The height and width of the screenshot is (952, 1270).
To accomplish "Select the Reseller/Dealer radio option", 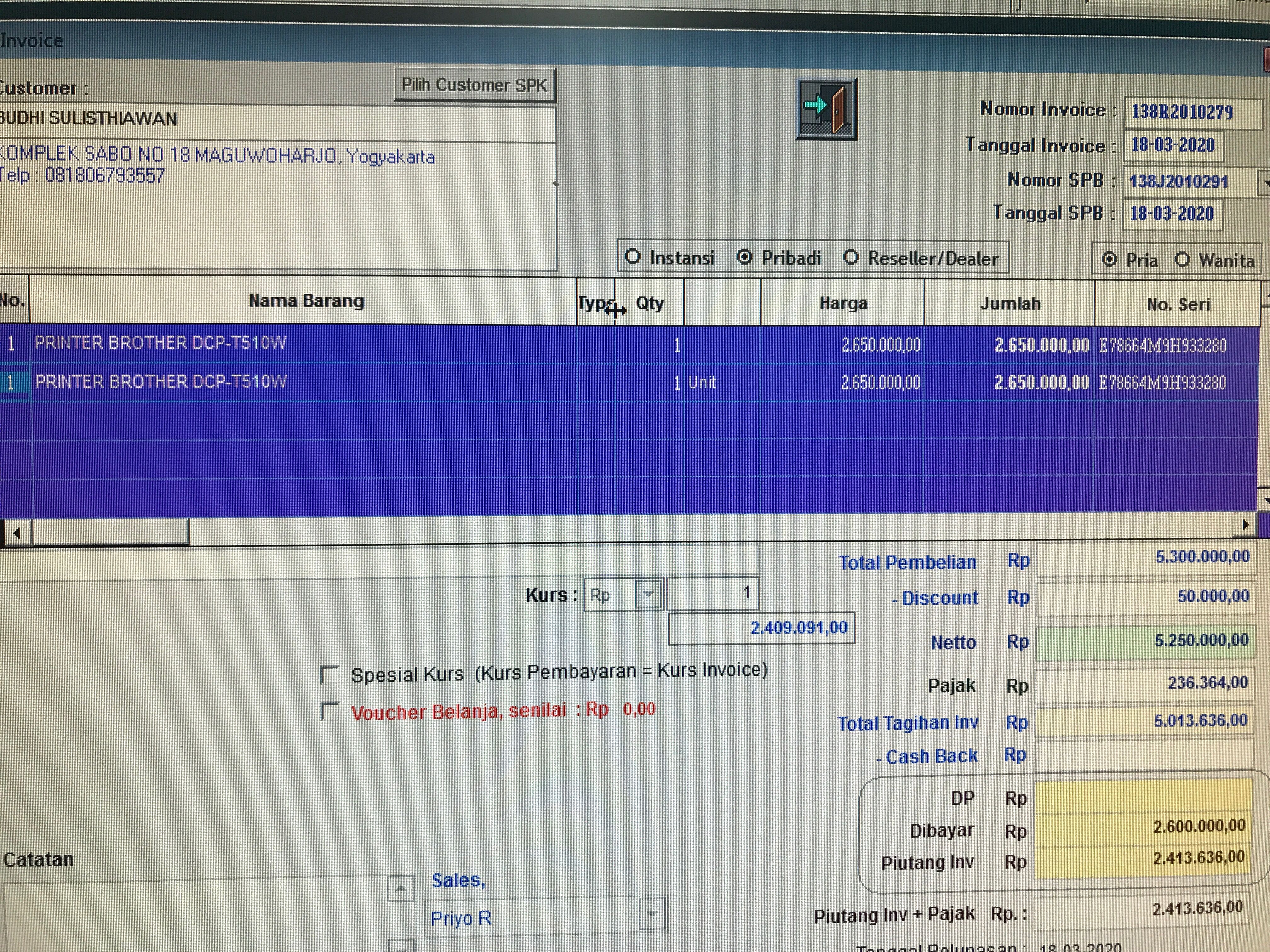I will [x=851, y=258].
